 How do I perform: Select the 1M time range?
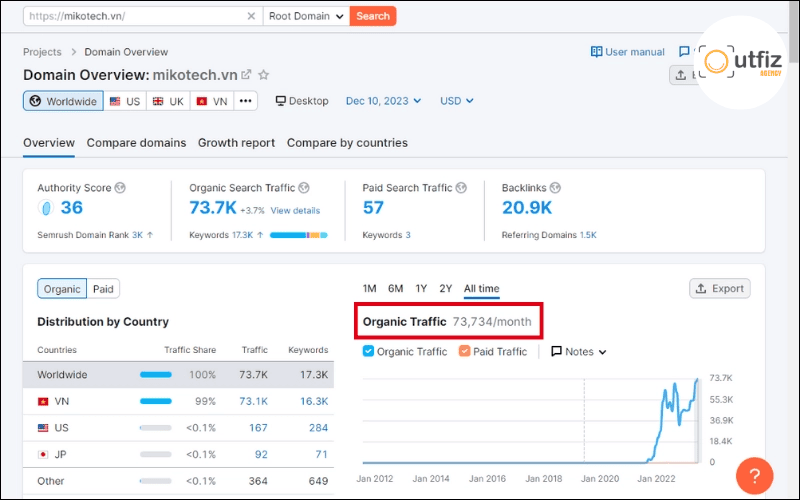[369, 289]
